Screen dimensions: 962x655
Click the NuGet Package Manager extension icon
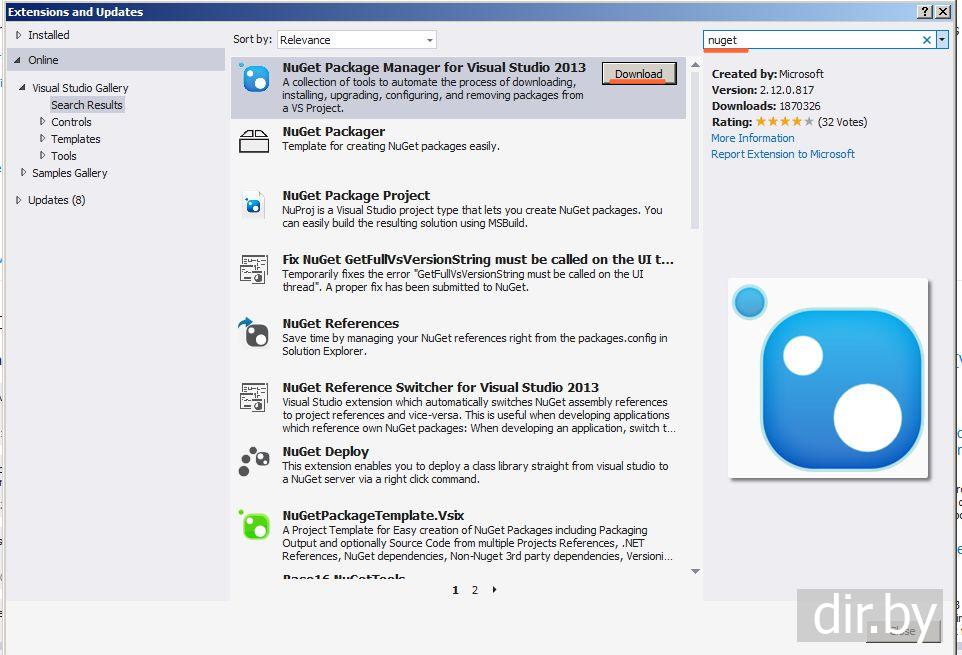click(x=255, y=79)
